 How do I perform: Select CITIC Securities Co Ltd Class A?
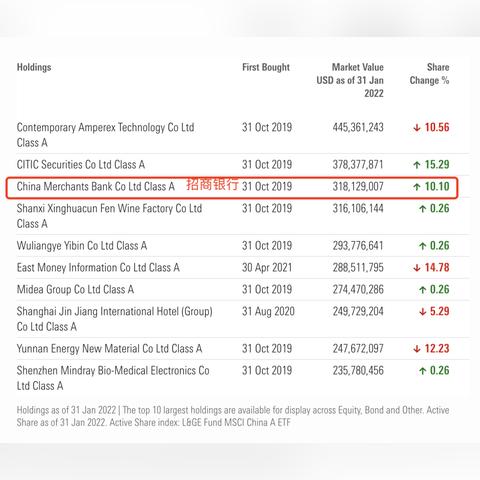[x=81, y=165]
